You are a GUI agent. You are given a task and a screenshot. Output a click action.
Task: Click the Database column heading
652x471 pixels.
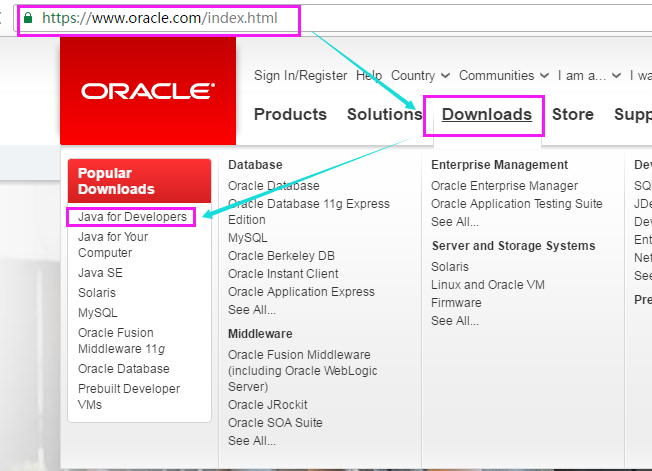pyautogui.click(x=255, y=165)
